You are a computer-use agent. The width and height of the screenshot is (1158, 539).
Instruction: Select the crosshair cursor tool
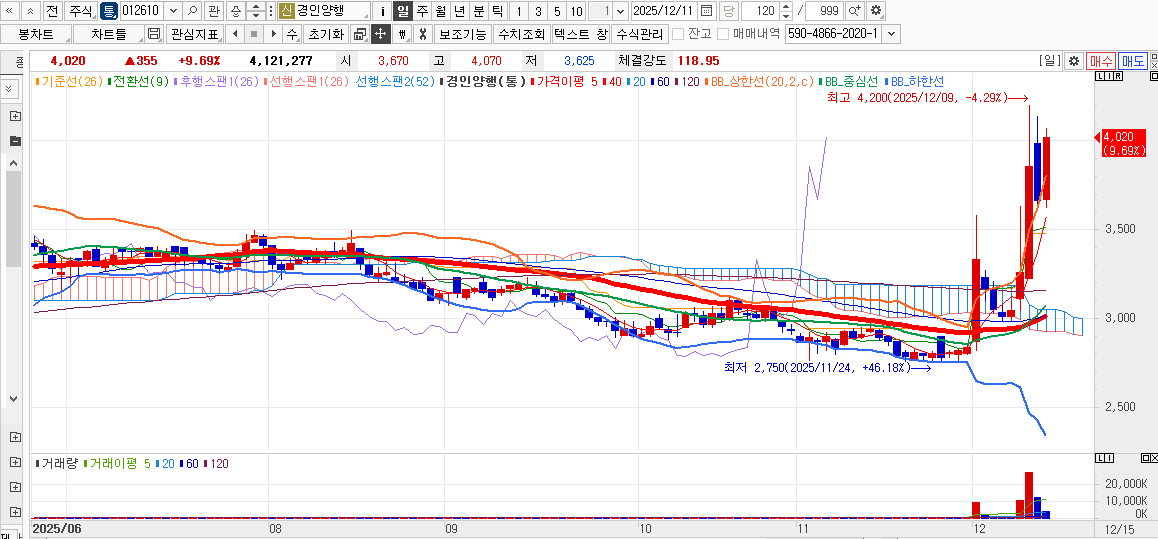[380, 34]
